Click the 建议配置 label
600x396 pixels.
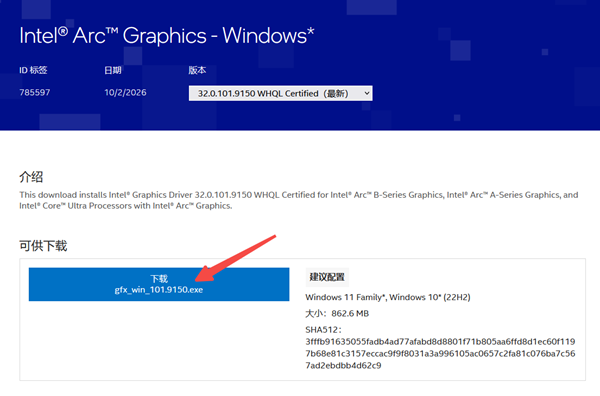pos(327,277)
